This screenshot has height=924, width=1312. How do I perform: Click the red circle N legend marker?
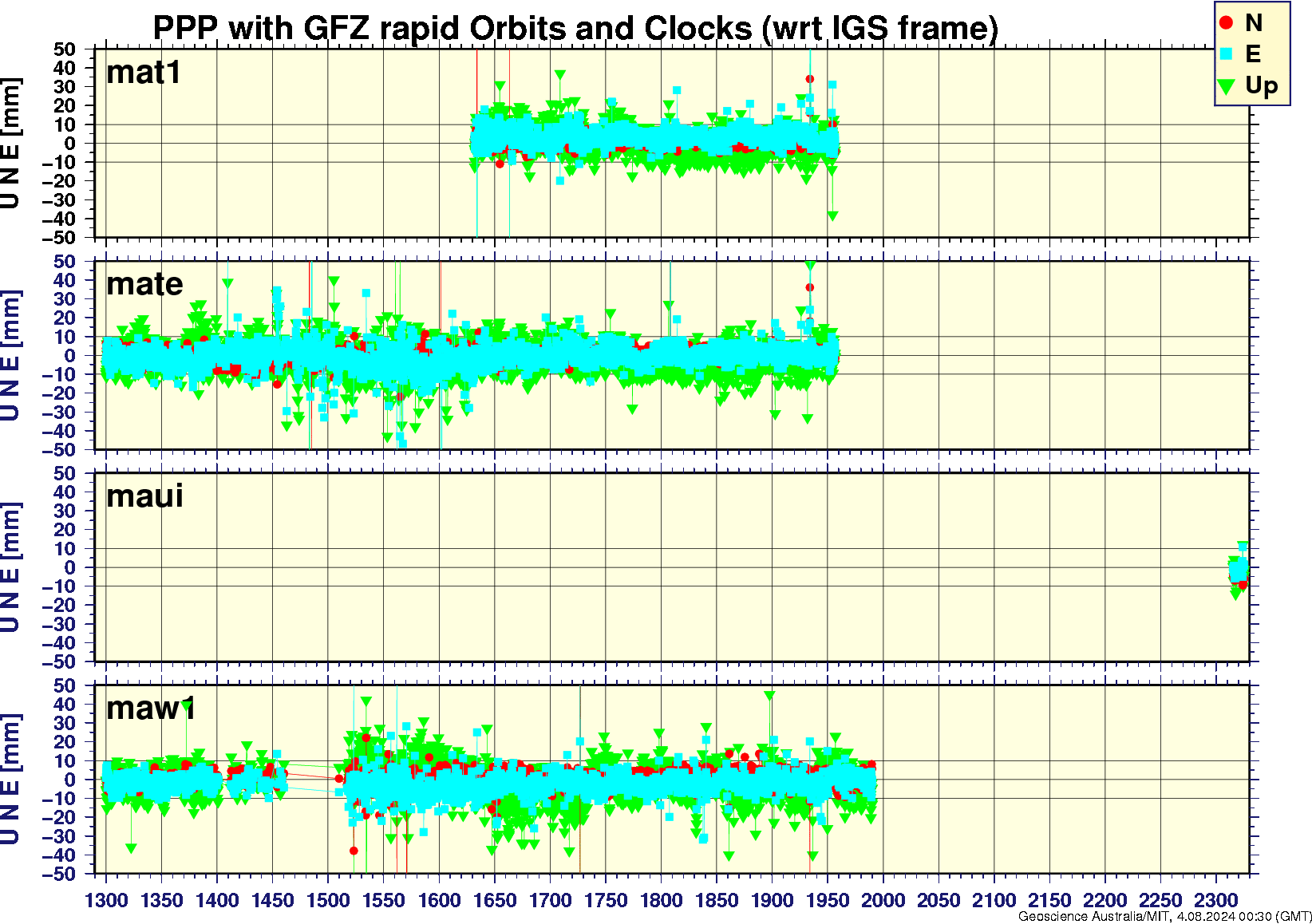[1227, 23]
